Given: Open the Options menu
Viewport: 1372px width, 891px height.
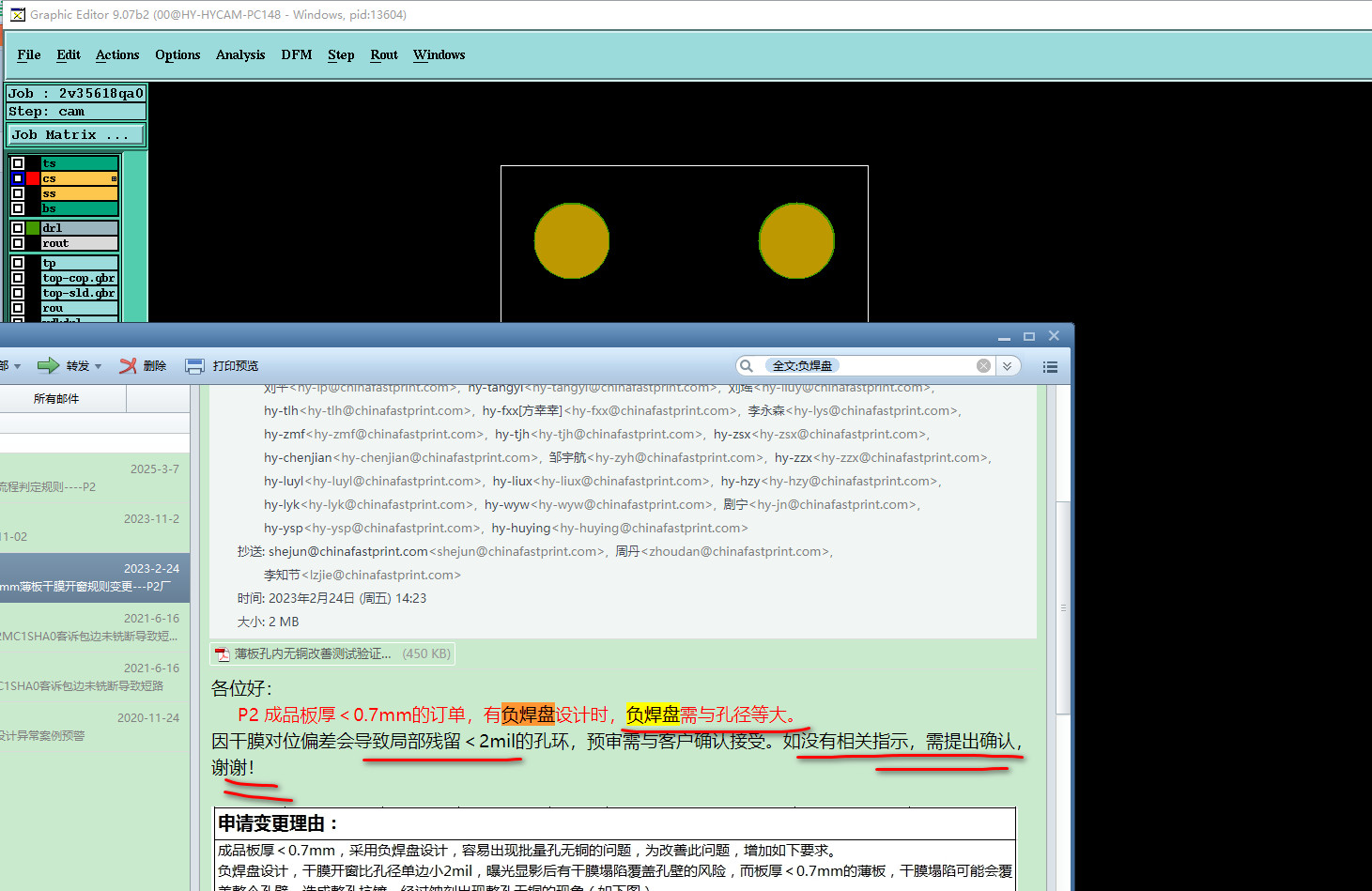Looking at the screenshot, I should [x=177, y=55].
